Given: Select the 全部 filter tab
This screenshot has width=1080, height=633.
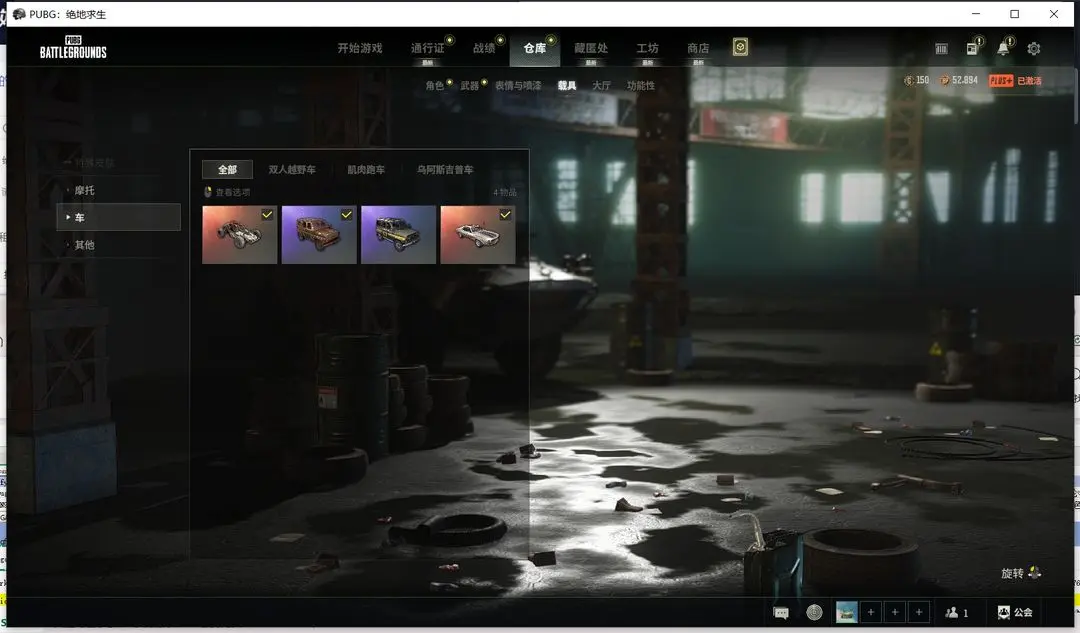Looking at the screenshot, I should pos(227,169).
